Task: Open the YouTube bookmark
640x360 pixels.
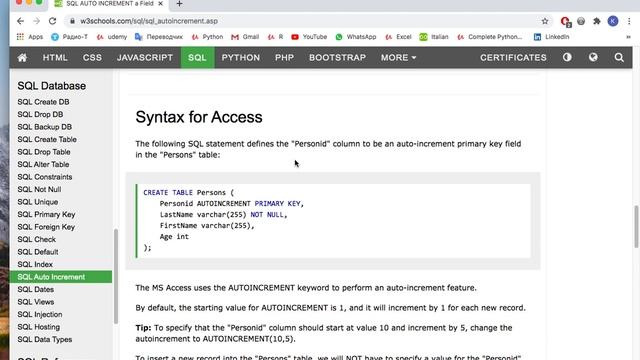Action: (309, 37)
